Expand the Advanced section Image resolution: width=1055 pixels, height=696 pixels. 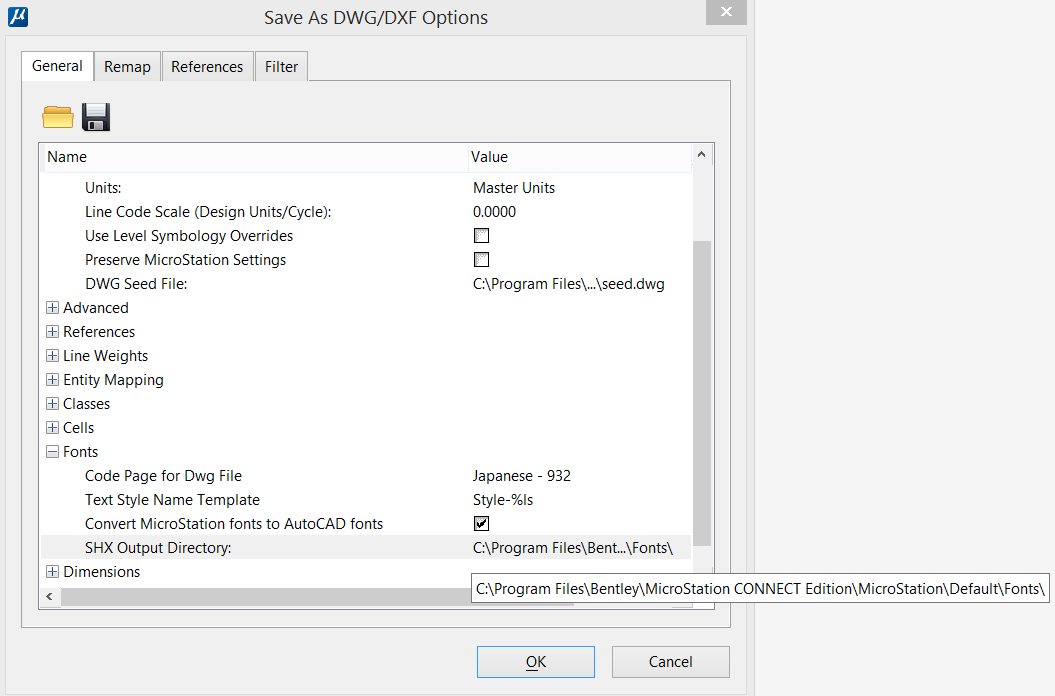[x=52, y=308]
